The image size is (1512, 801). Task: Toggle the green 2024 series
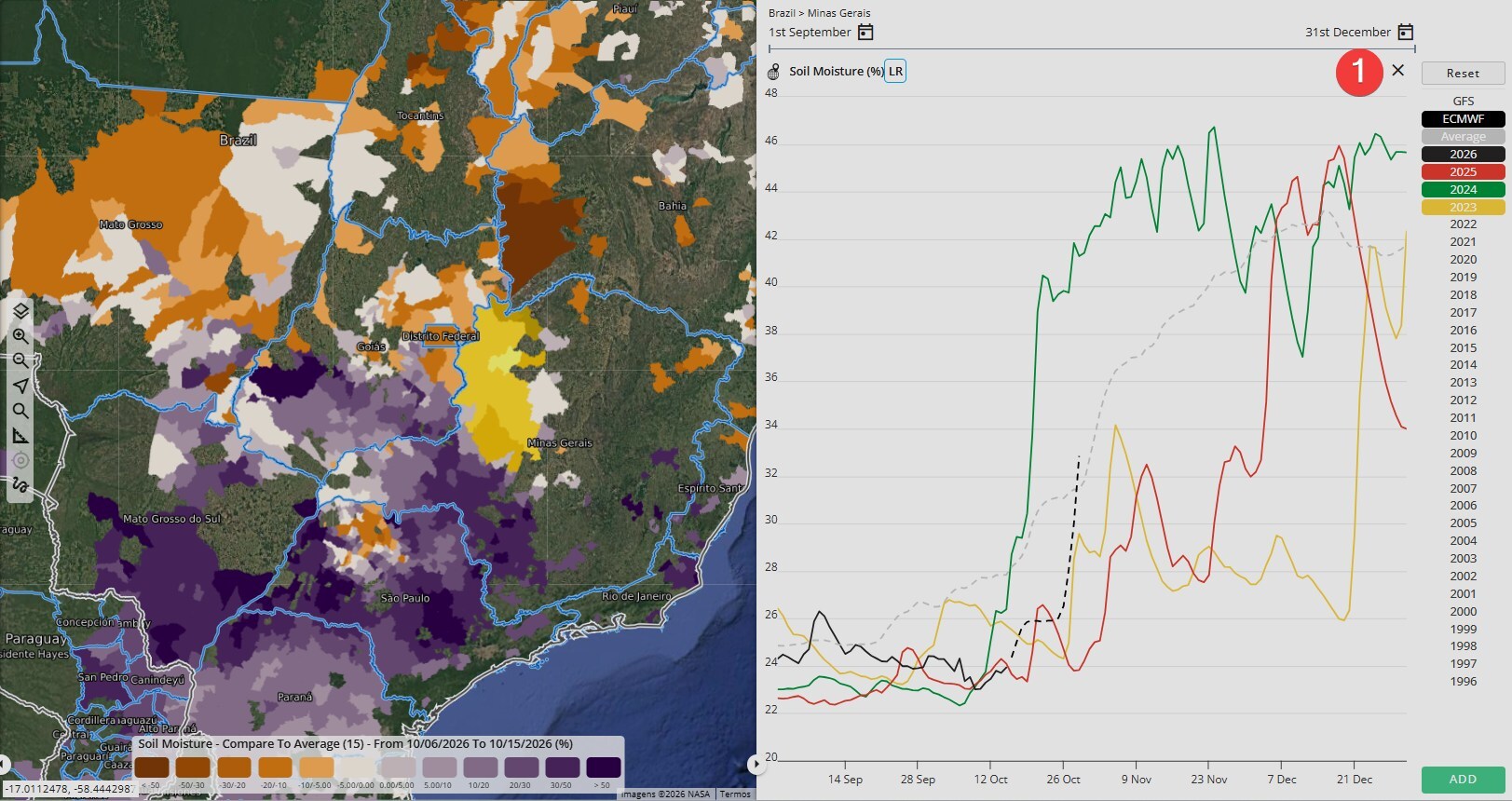coord(1463,190)
